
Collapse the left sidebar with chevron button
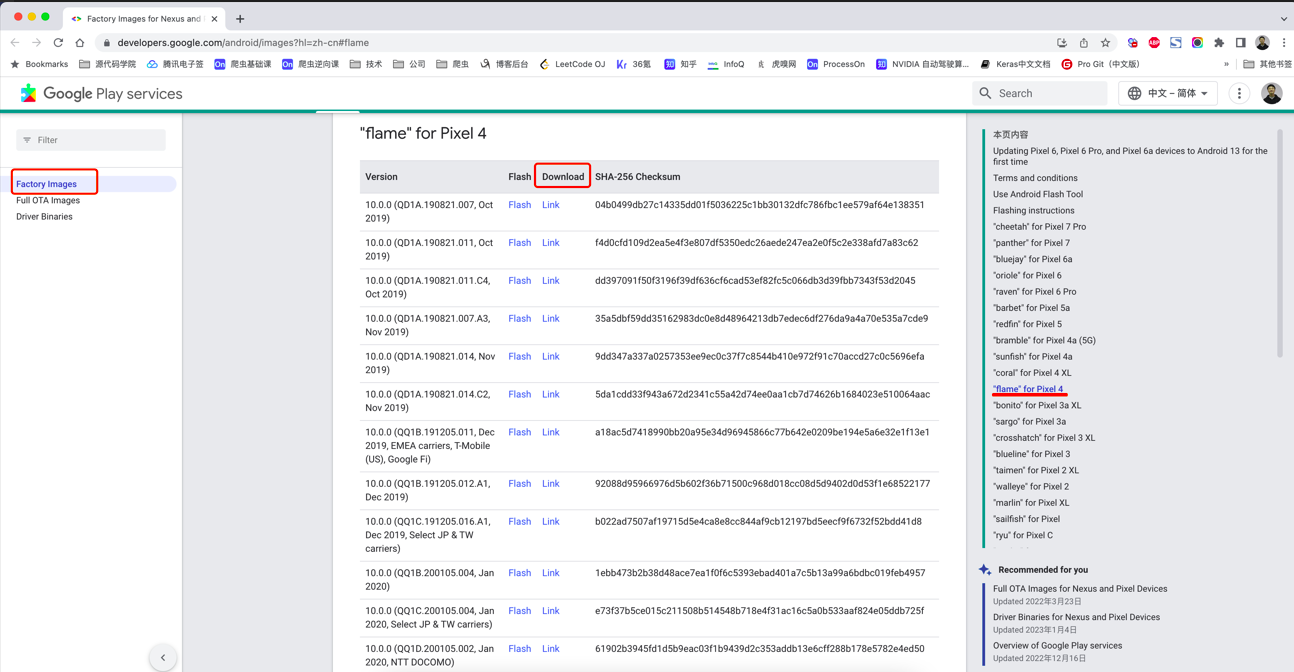coord(163,657)
